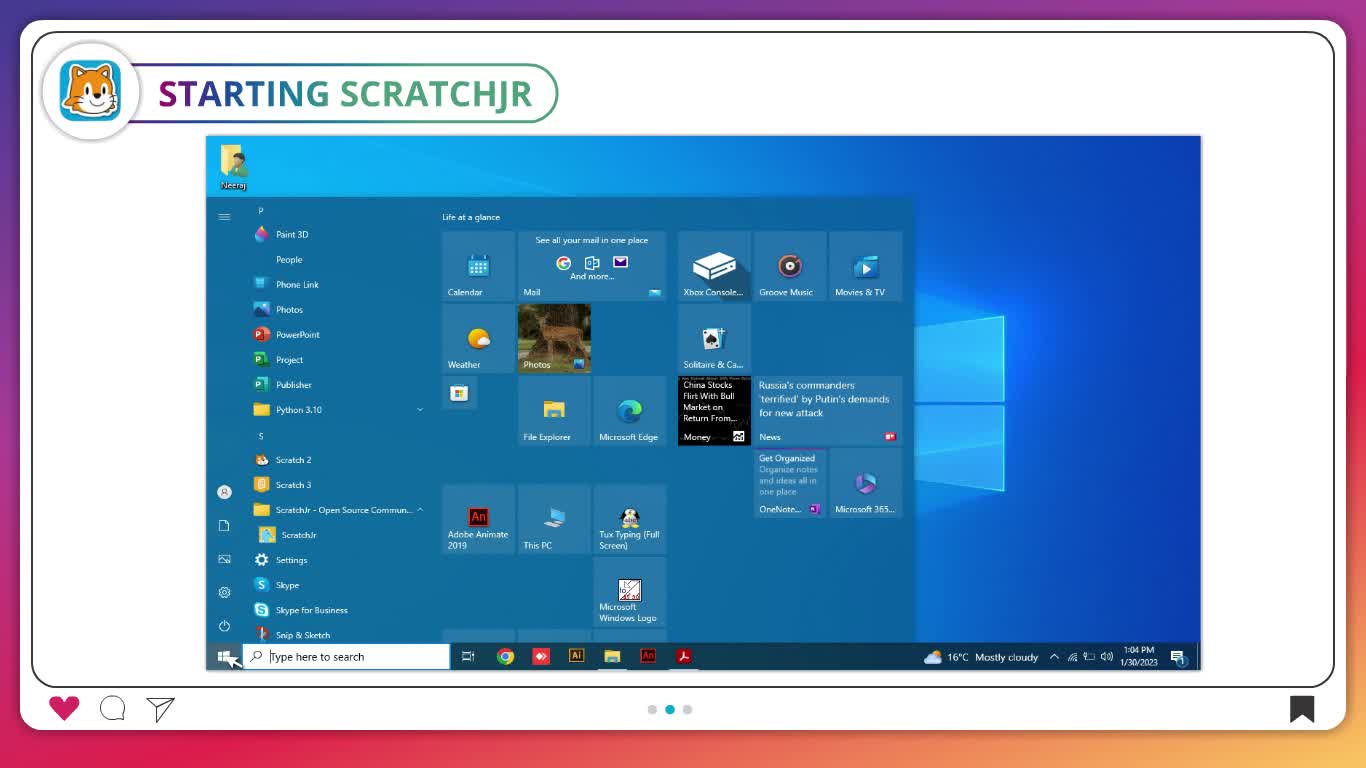Open the Calendar tile
1366x768 pixels.
tap(478, 266)
